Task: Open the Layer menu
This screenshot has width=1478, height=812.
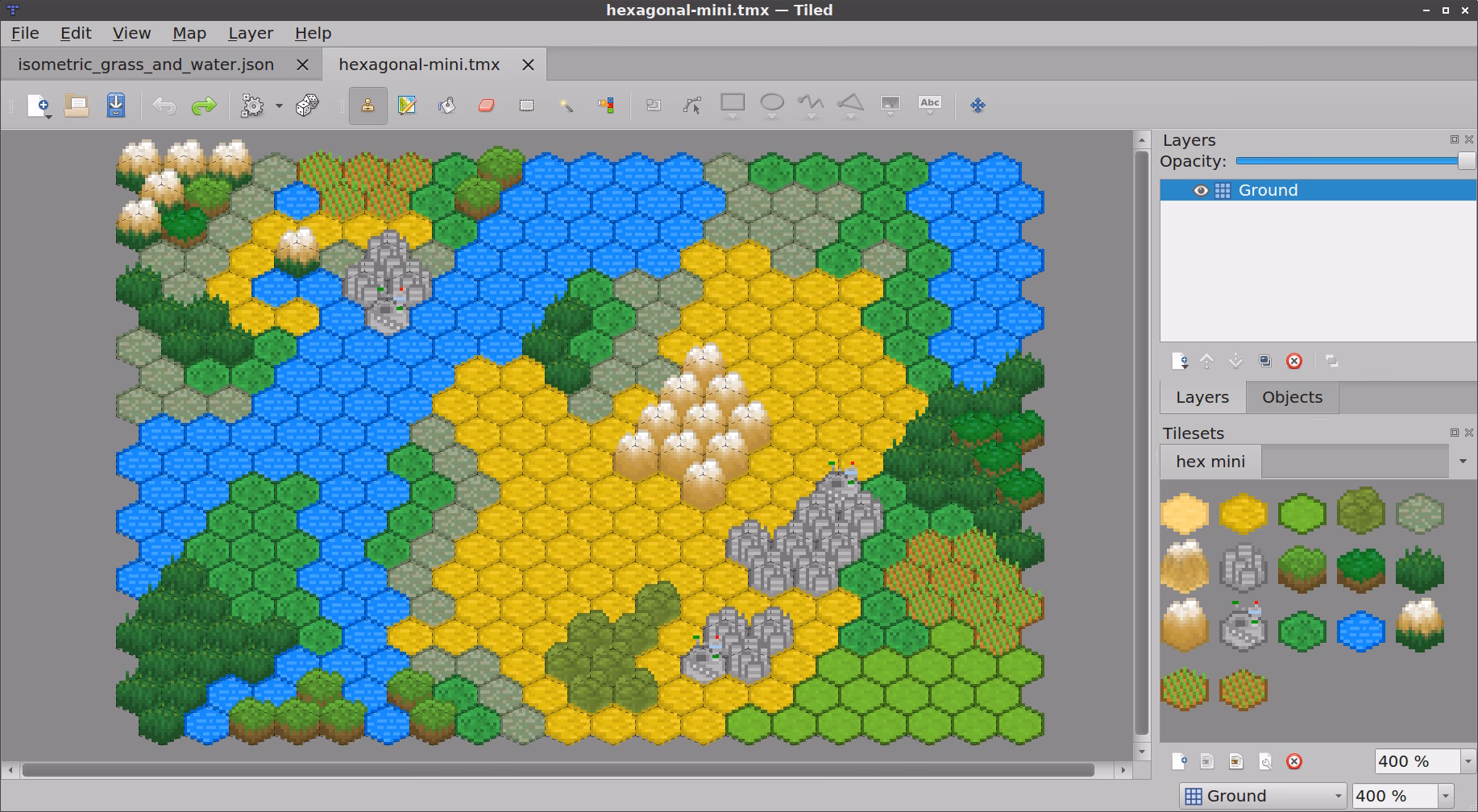Action: tap(251, 33)
